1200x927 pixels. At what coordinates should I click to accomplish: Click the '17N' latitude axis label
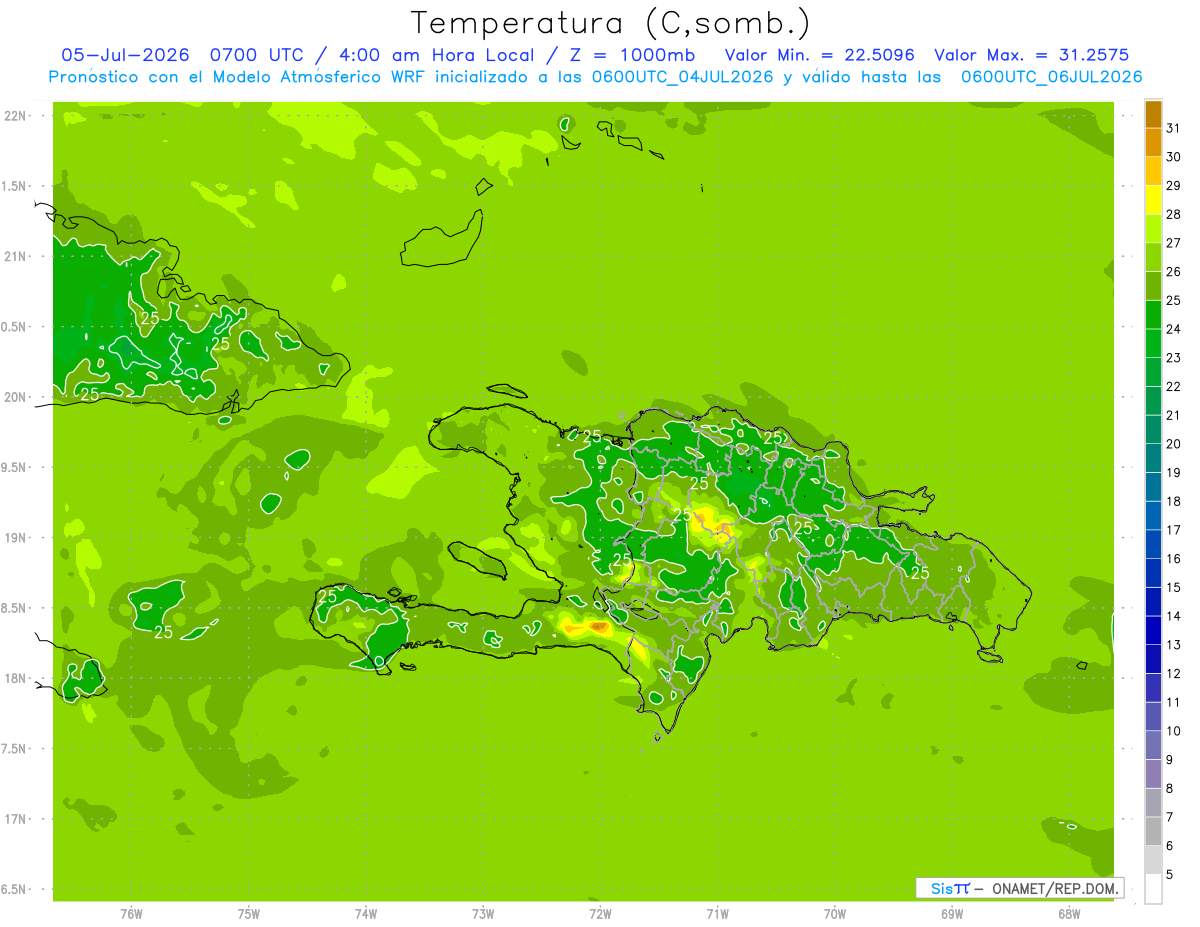(15, 819)
